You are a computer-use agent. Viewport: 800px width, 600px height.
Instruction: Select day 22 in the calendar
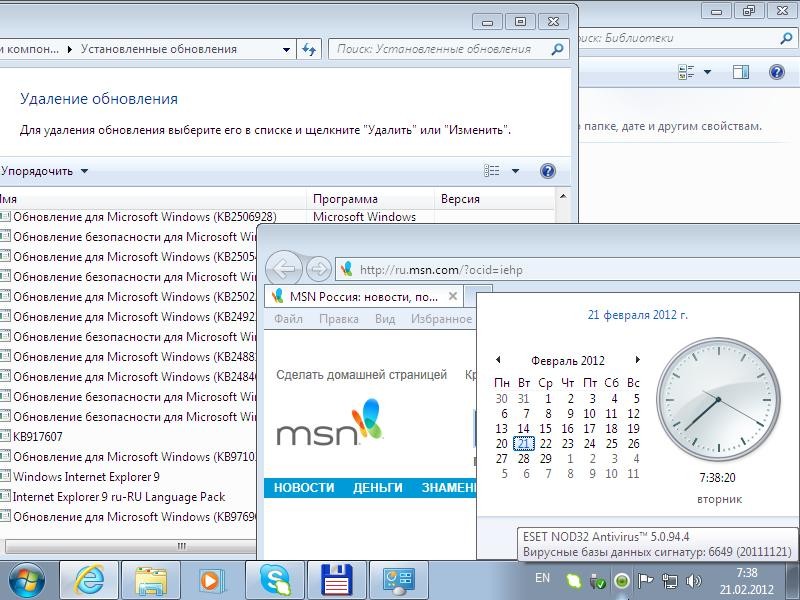coord(545,444)
